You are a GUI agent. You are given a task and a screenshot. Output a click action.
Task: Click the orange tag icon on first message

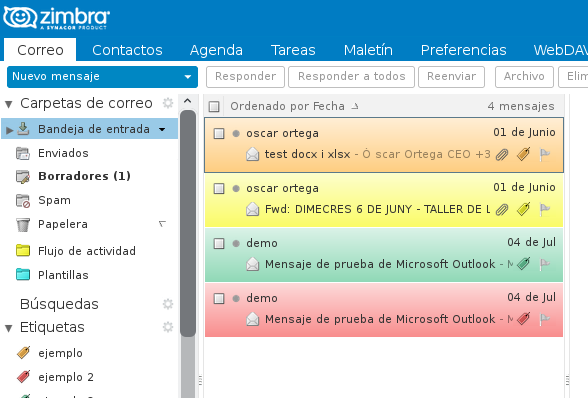pyautogui.click(x=523, y=154)
